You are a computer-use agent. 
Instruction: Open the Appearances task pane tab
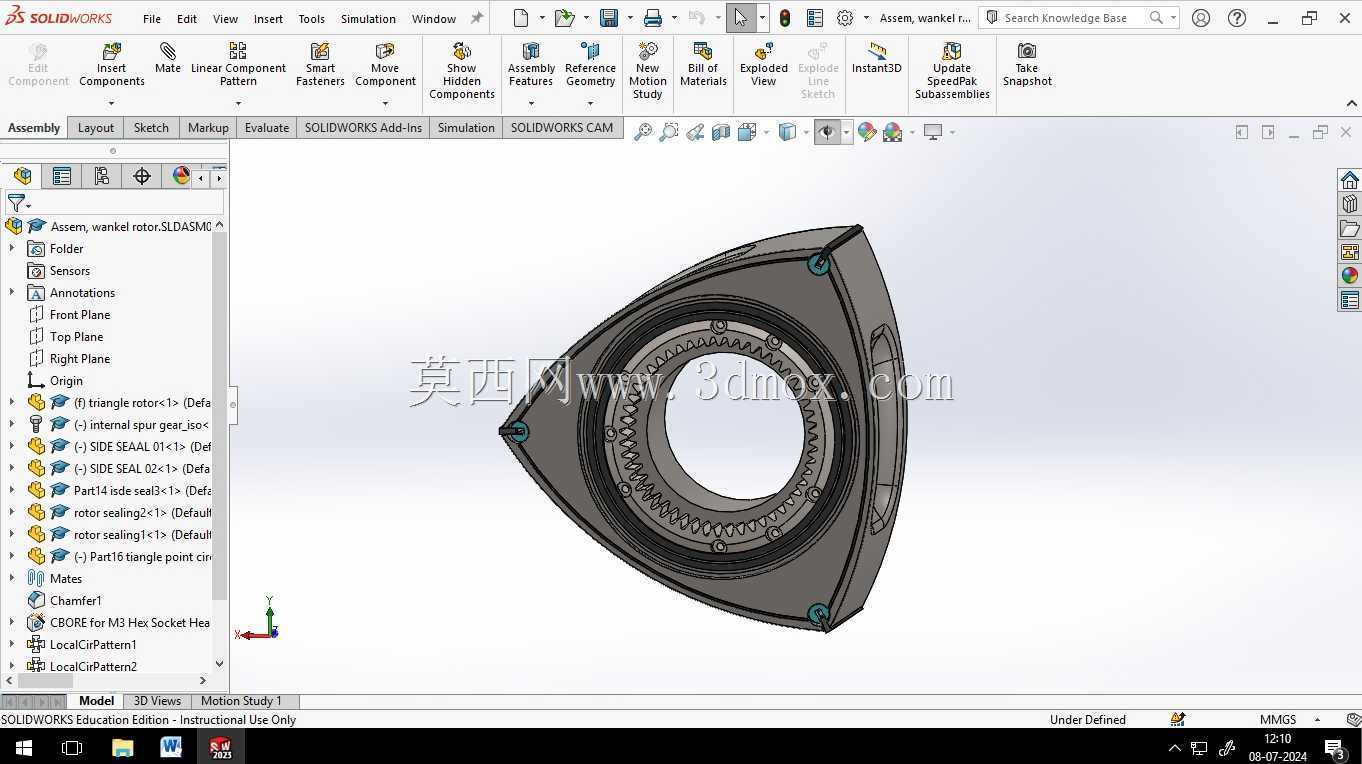coord(1350,276)
